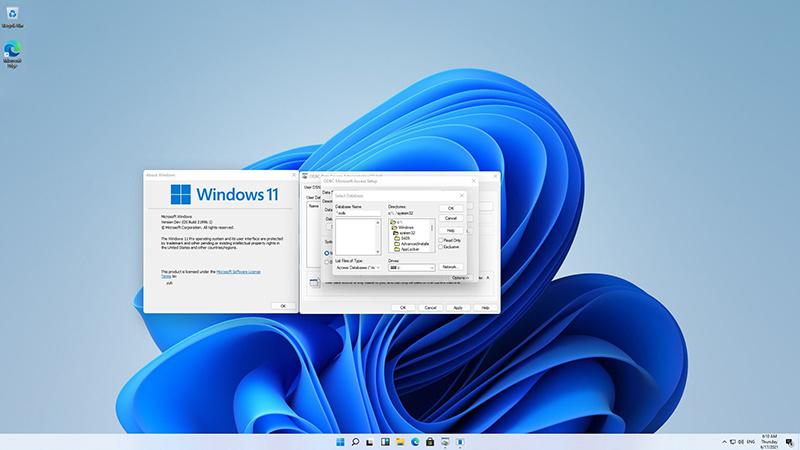The image size is (800, 450).
Task: Select AppLocker folder in Directories list
Action: [x=407, y=249]
